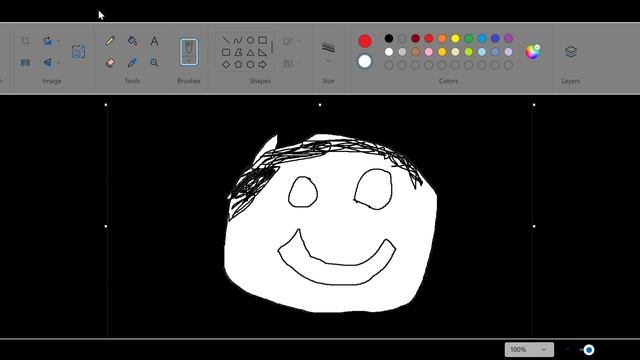
Task: Choose the Curve shape
Action: [238, 40]
